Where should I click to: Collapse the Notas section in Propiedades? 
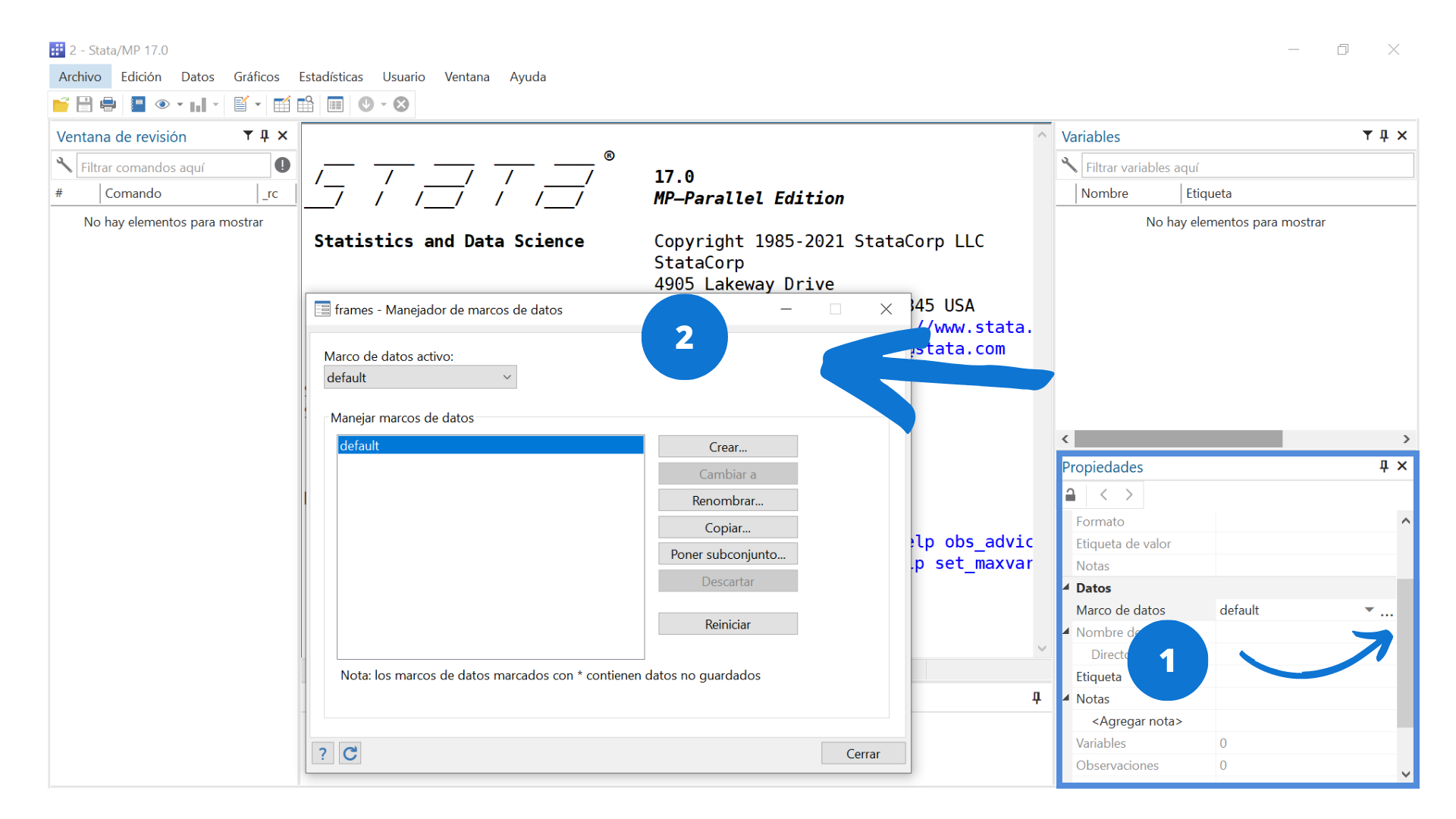coord(1066,698)
